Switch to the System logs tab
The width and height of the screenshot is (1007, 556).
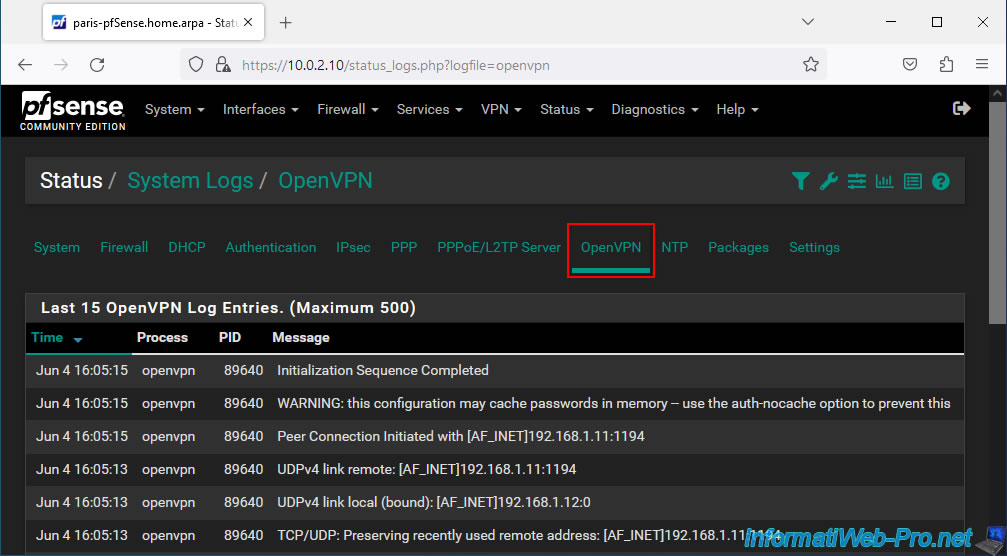coord(57,248)
